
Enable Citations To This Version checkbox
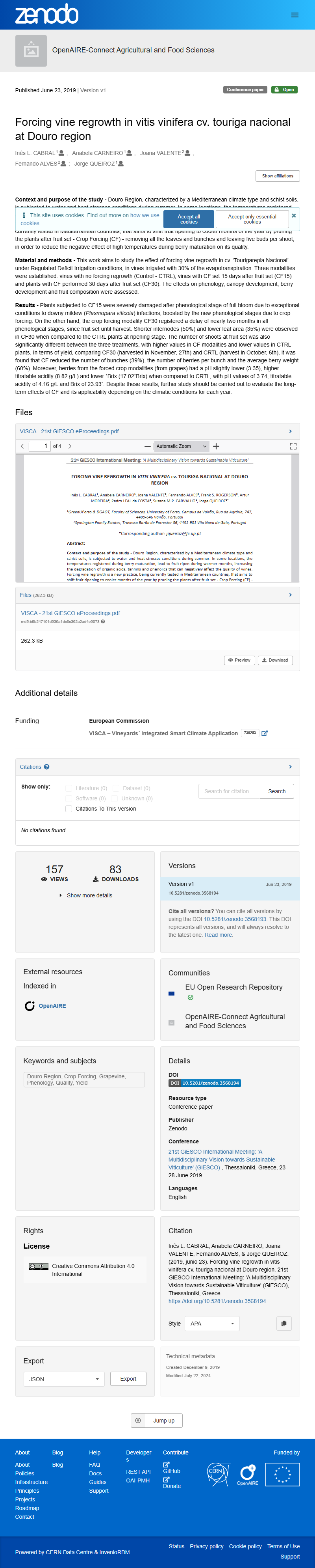pyautogui.click(x=69, y=809)
